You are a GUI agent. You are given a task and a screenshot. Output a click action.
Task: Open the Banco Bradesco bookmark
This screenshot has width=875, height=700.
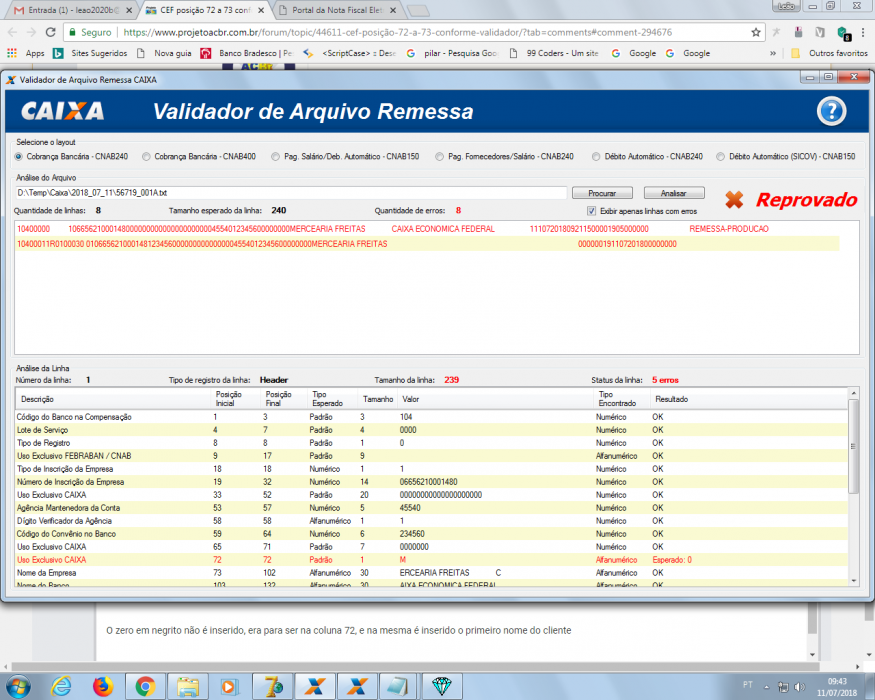click(x=247, y=53)
